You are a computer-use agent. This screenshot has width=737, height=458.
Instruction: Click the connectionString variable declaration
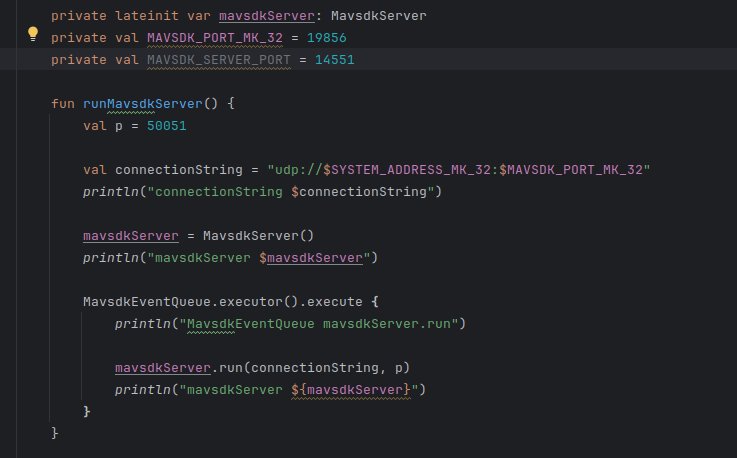click(179, 169)
